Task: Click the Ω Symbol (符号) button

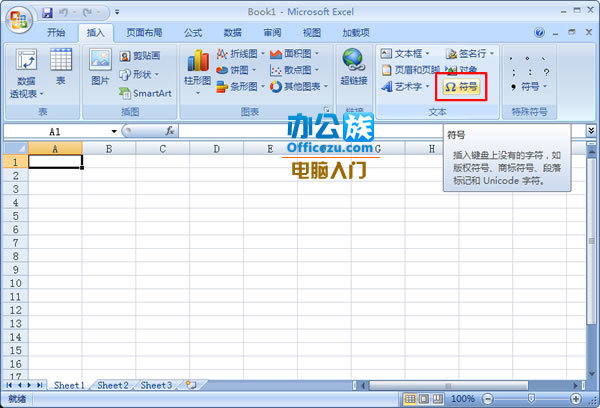Action: tap(461, 87)
